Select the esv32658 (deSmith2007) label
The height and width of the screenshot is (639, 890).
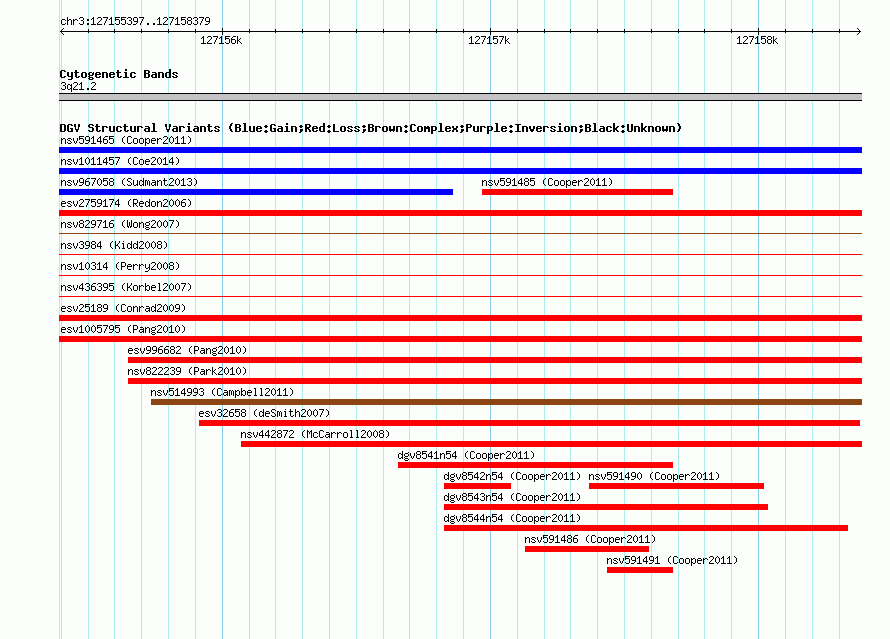click(x=264, y=413)
